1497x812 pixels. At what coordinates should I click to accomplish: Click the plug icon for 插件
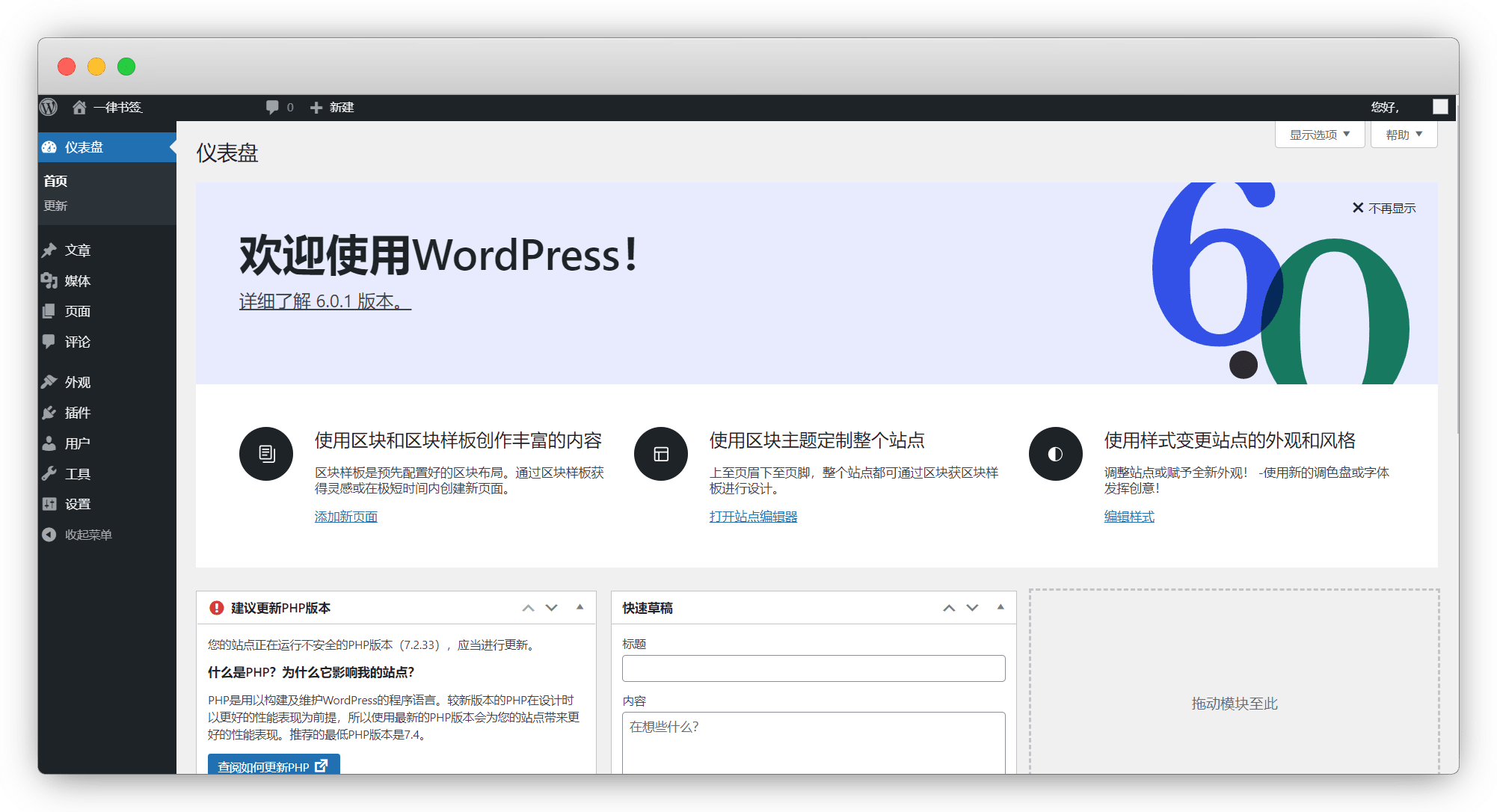(x=49, y=413)
